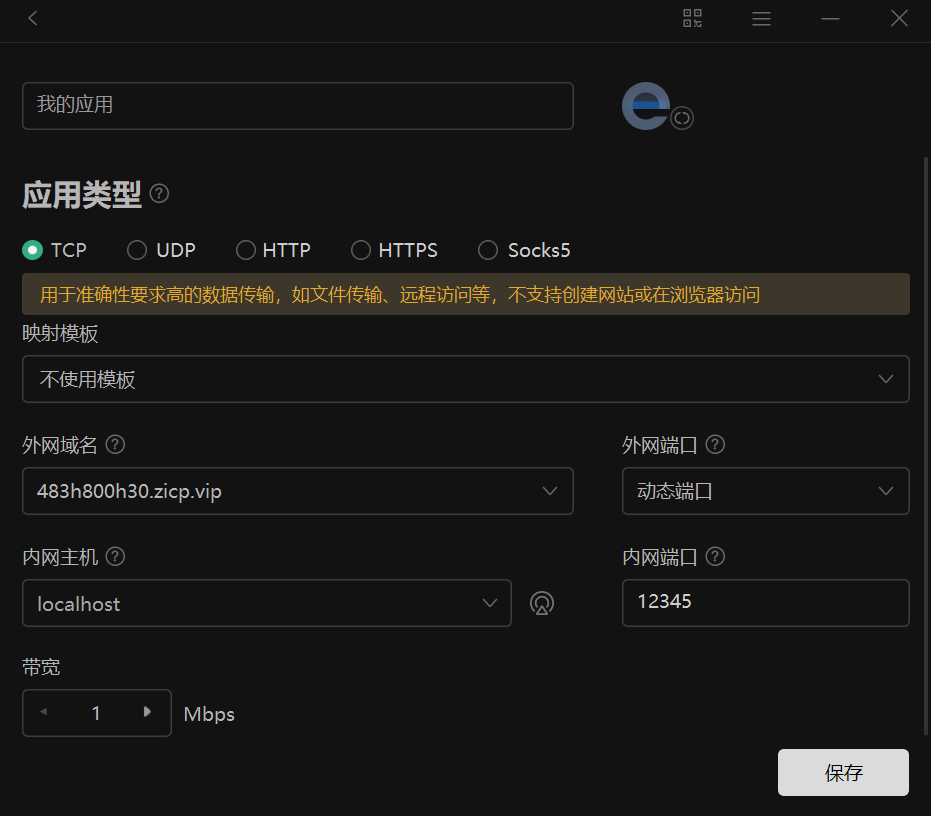
Task: Increase bandwidth with right arrow stepper
Action: click(148, 712)
